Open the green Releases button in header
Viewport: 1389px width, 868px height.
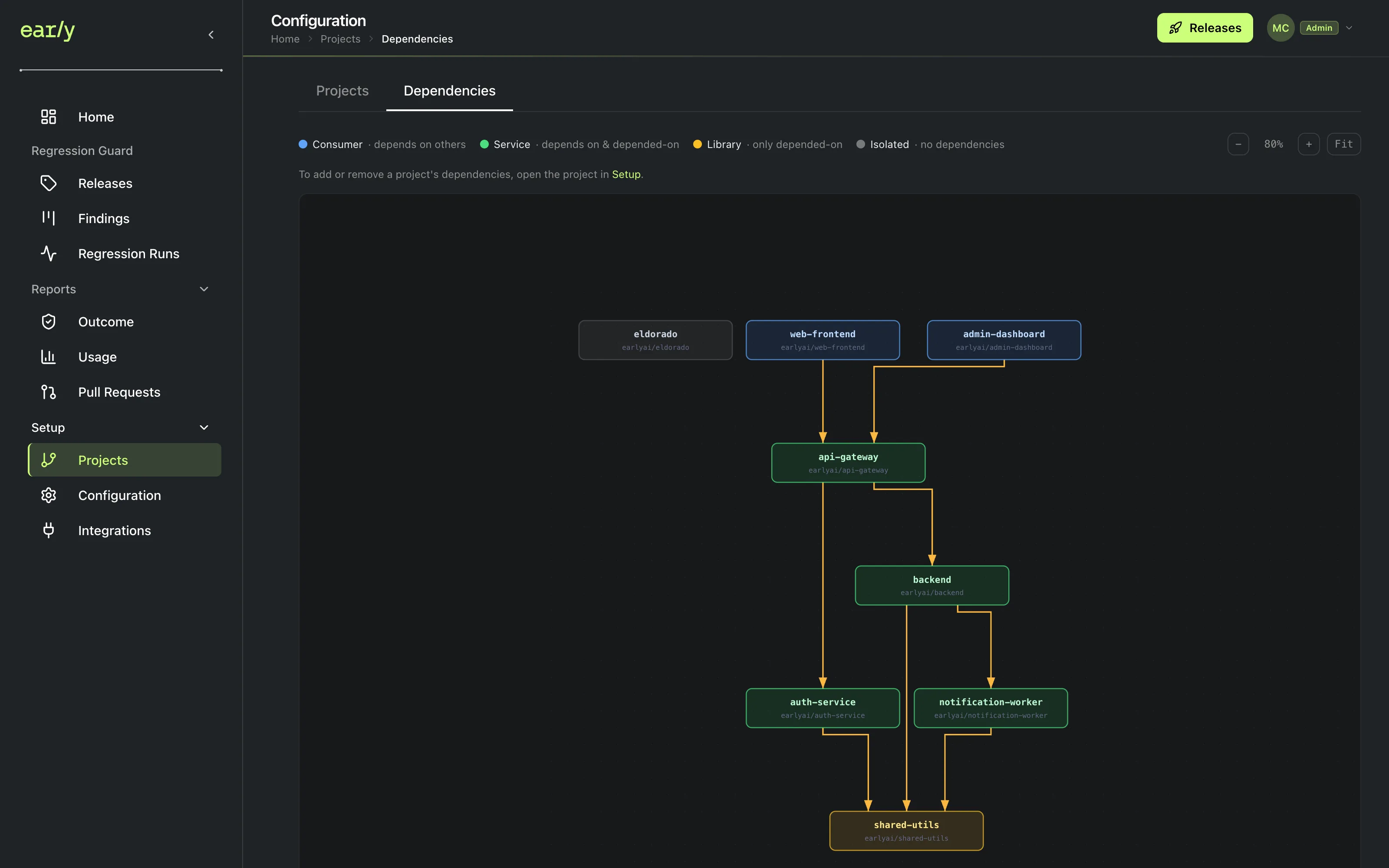1205,28
